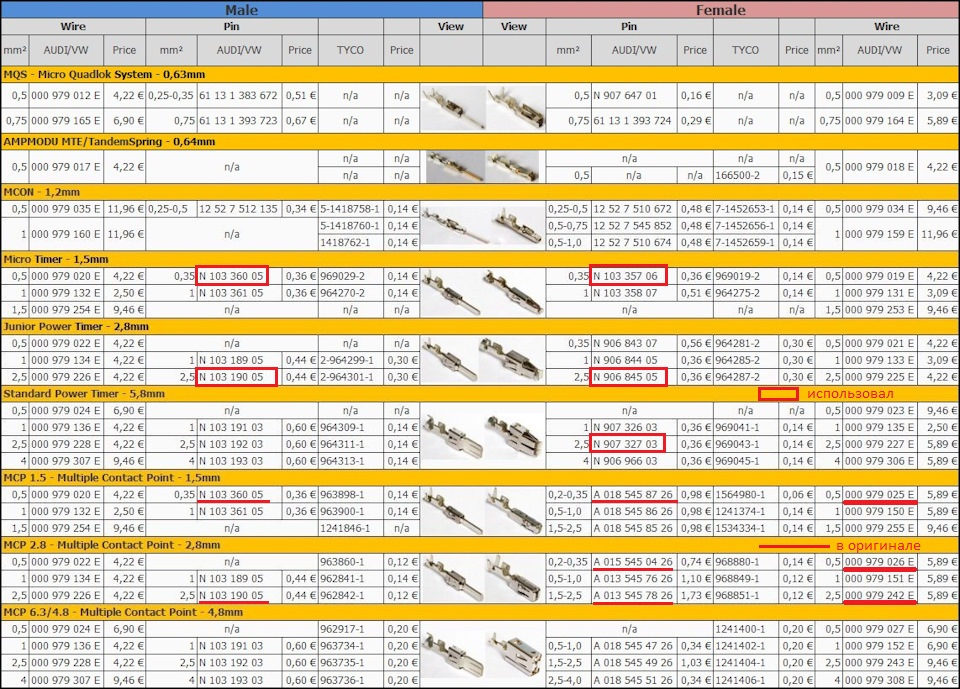Click wire number 000 979 018 E
This screenshot has height=689, width=960.
pyautogui.click(x=879, y=167)
